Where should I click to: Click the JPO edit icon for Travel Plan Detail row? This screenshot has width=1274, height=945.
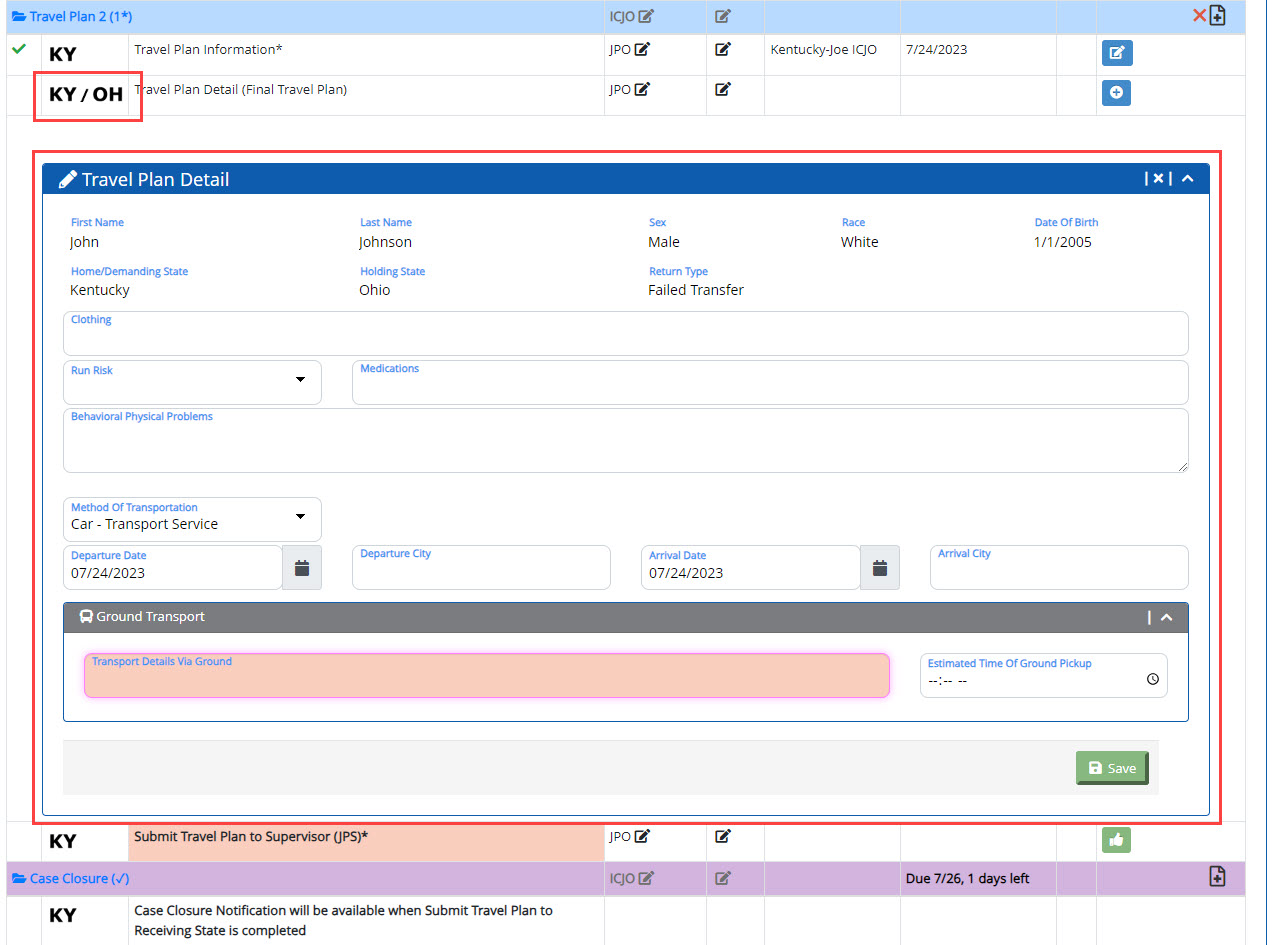pos(642,89)
